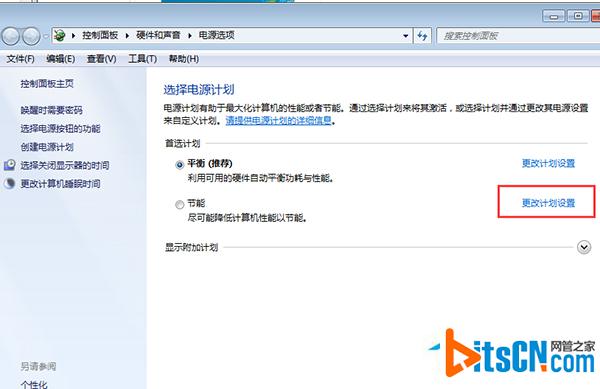Open 唤醒时需要密码 sidebar link
This screenshot has height=389, width=600.
pyautogui.click(x=51, y=110)
